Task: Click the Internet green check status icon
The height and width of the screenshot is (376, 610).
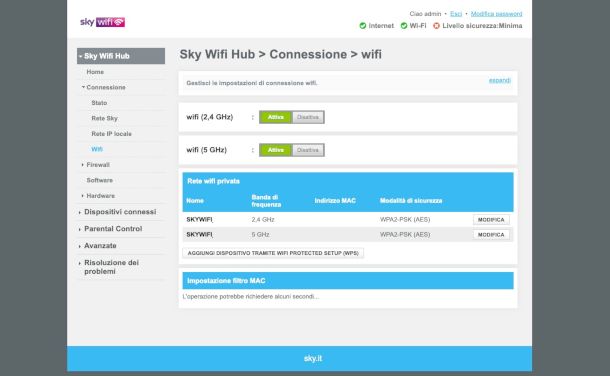Action: click(363, 26)
